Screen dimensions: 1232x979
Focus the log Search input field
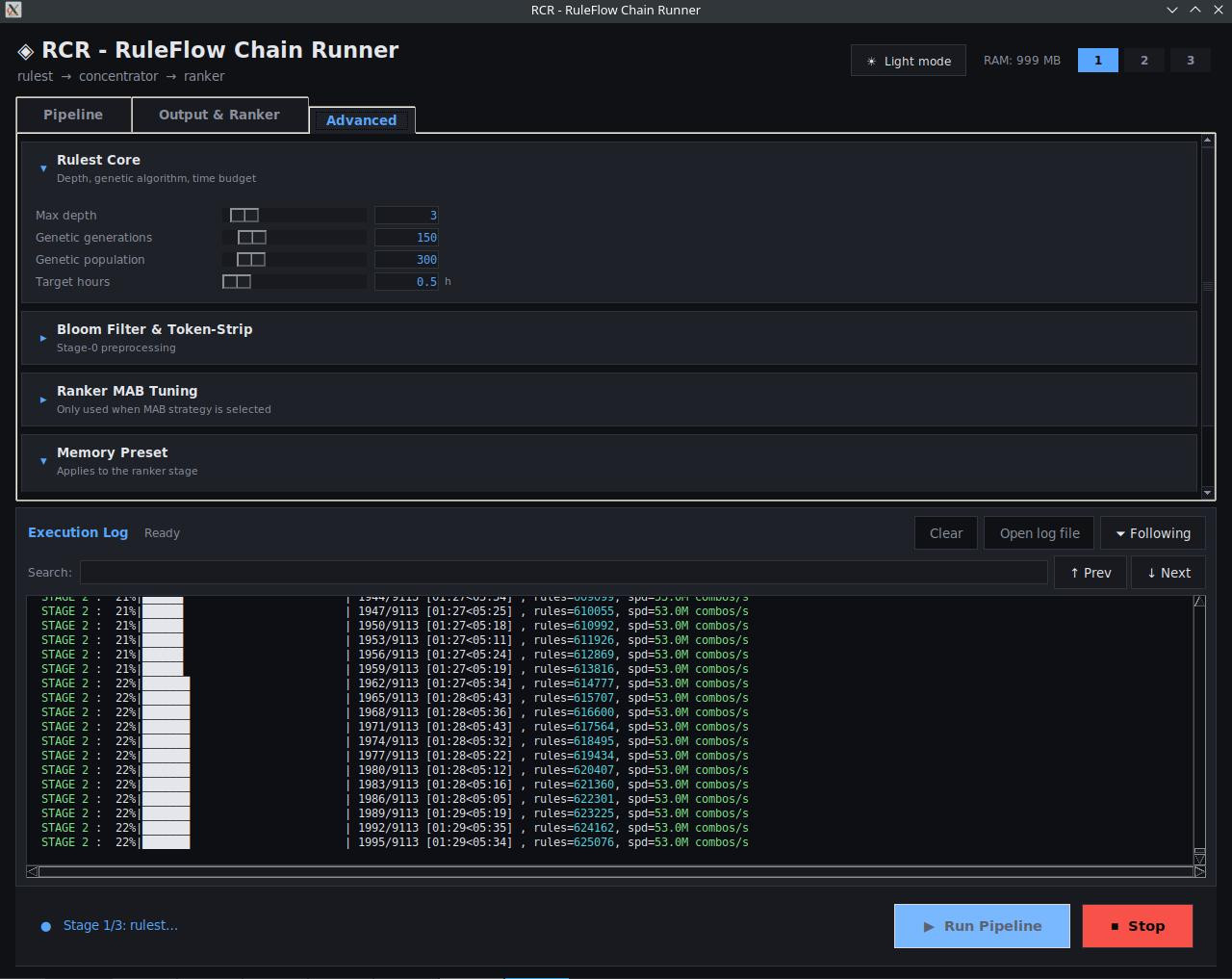tap(563, 573)
